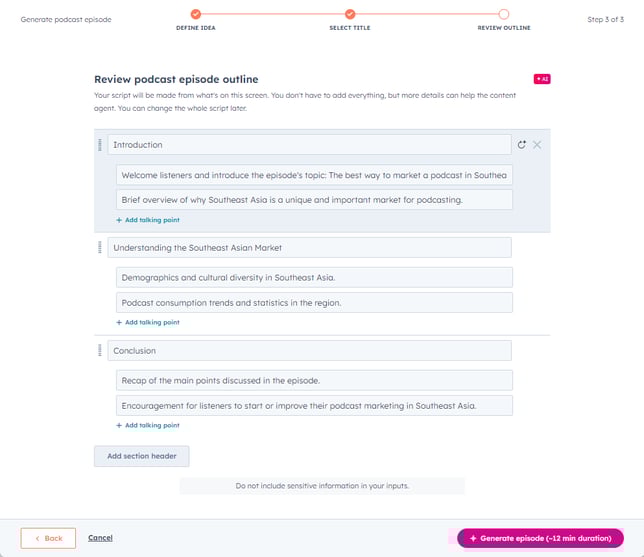Edit the Recap of the main points field
This screenshot has height=557, width=644.
pyautogui.click(x=314, y=380)
